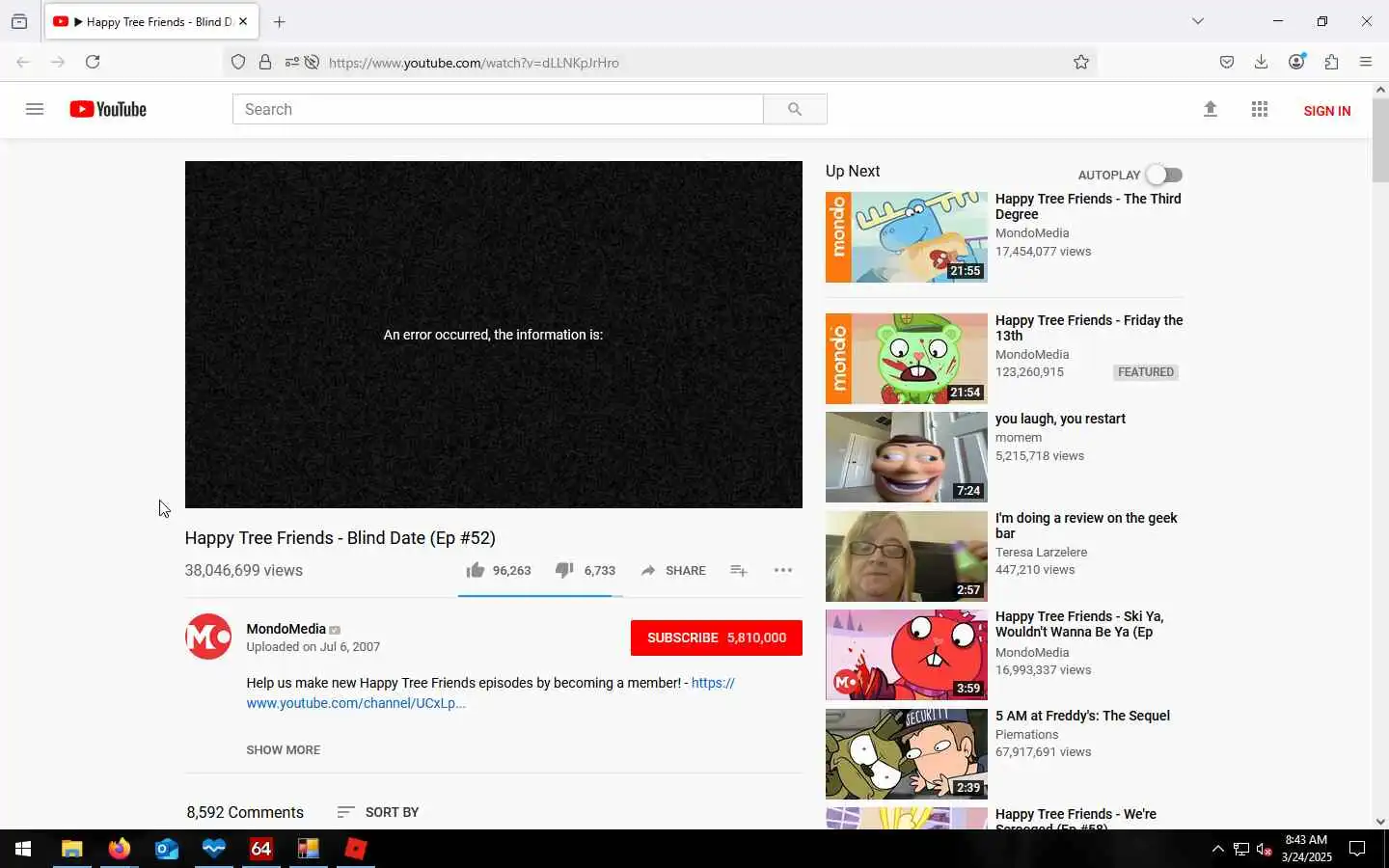Open the Firefox tracking protection shield
The width and height of the screenshot is (1389, 868).
(238, 62)
